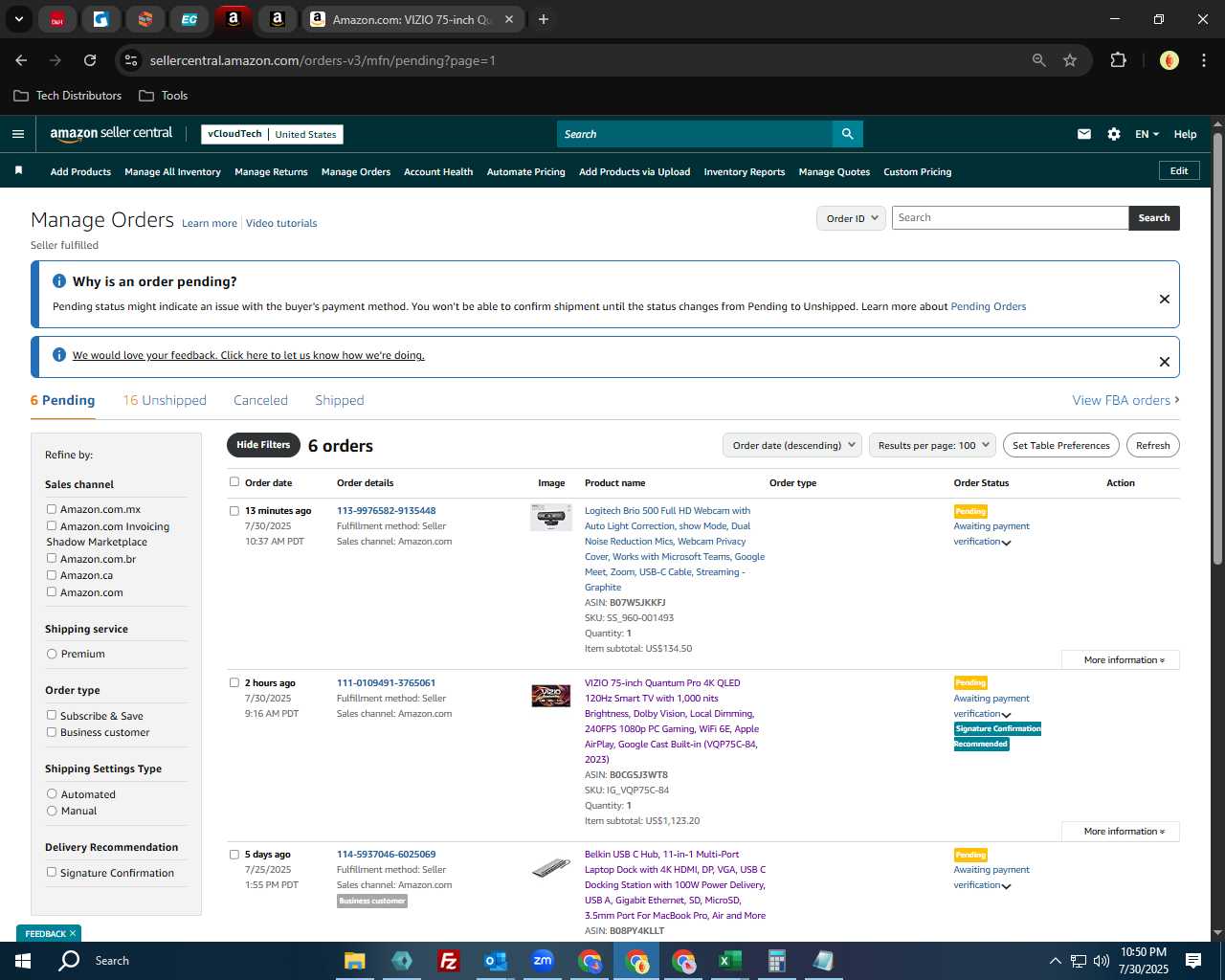Open the Seller Central hamburger menu
This screenshot has height=980, width=1225.
click(18, 134)
